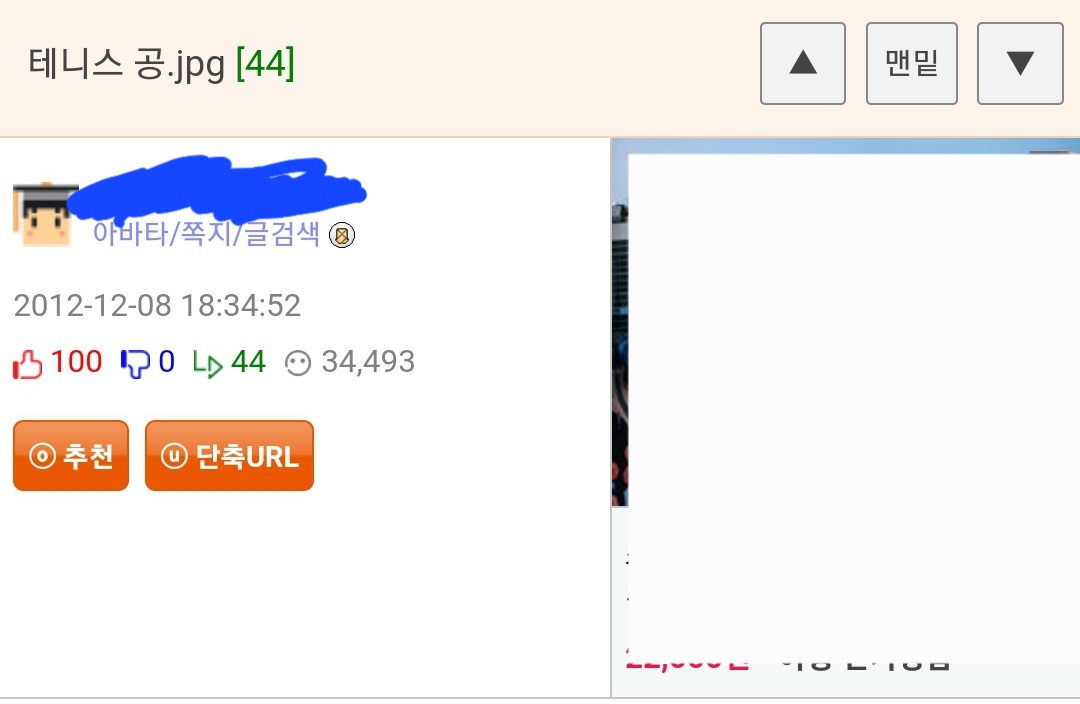Viewport: 1080px width, 704px height.
Task: Click the 맨밑 button to reach bottom
Action: [911, 63]
